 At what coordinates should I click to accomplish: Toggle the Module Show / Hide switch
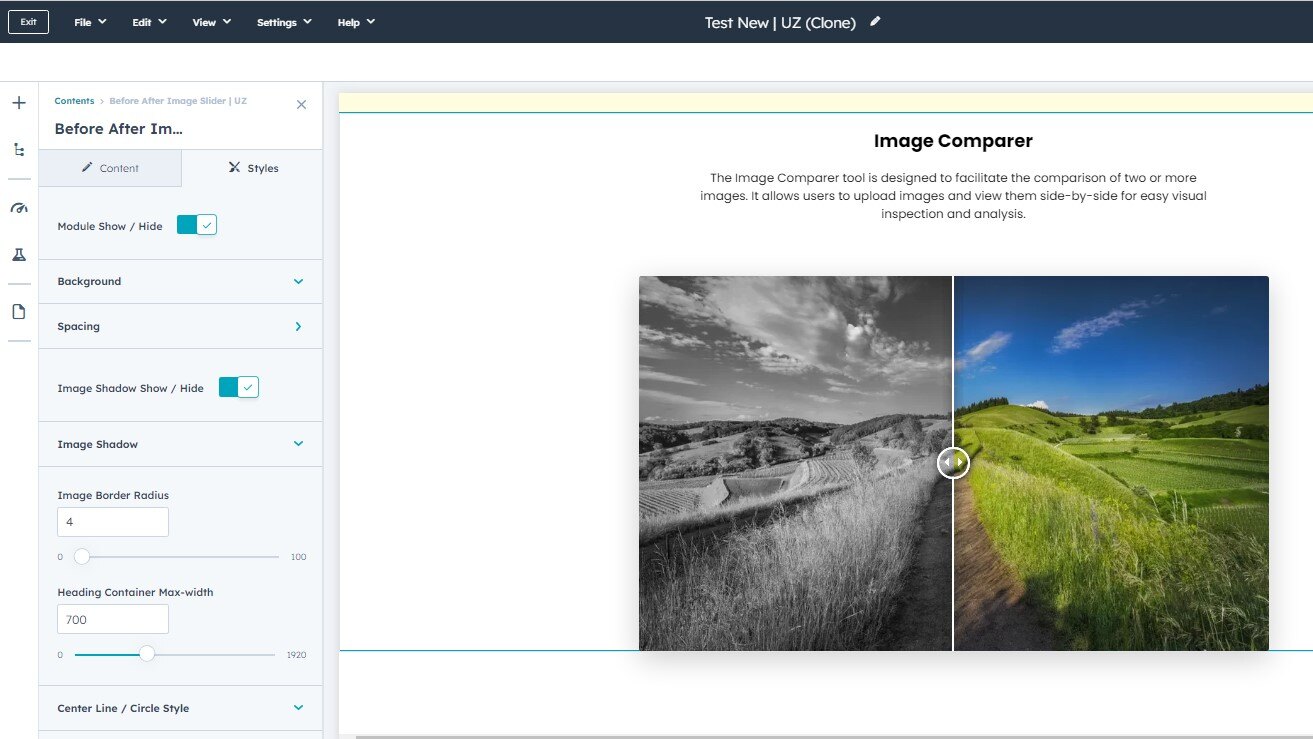click(x=197, y=226)
